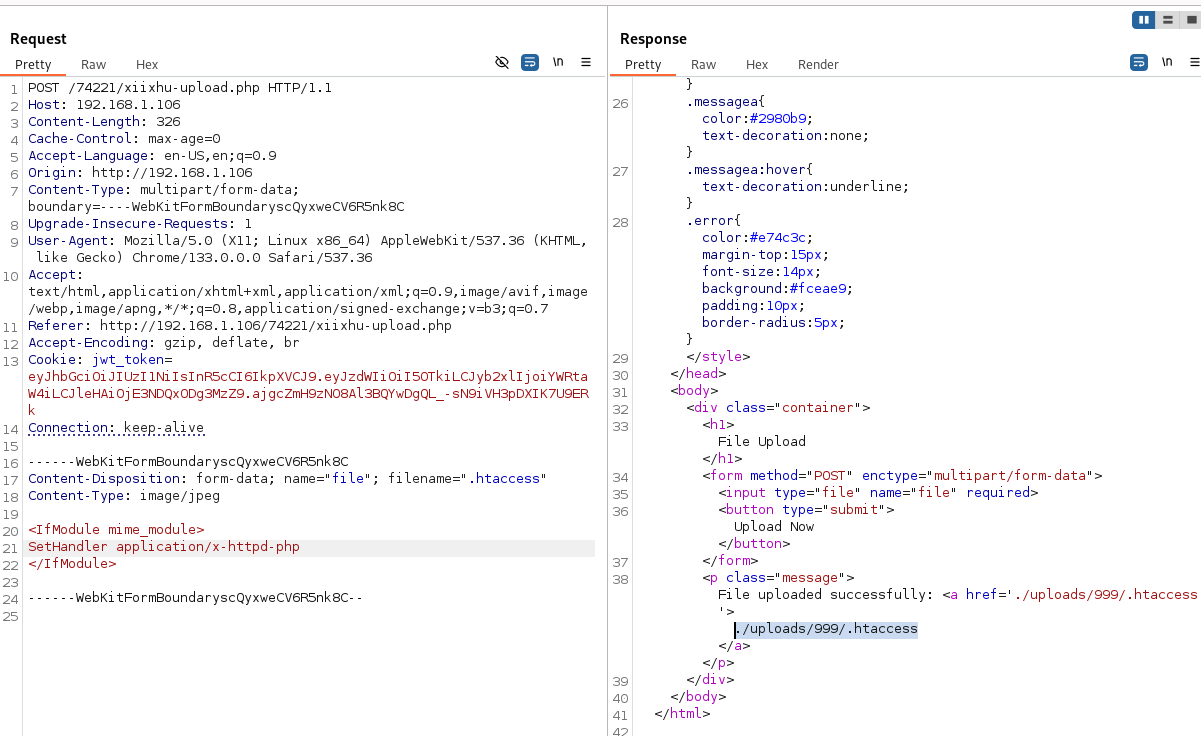Click the closing </html> tag

tap(682, 714)
